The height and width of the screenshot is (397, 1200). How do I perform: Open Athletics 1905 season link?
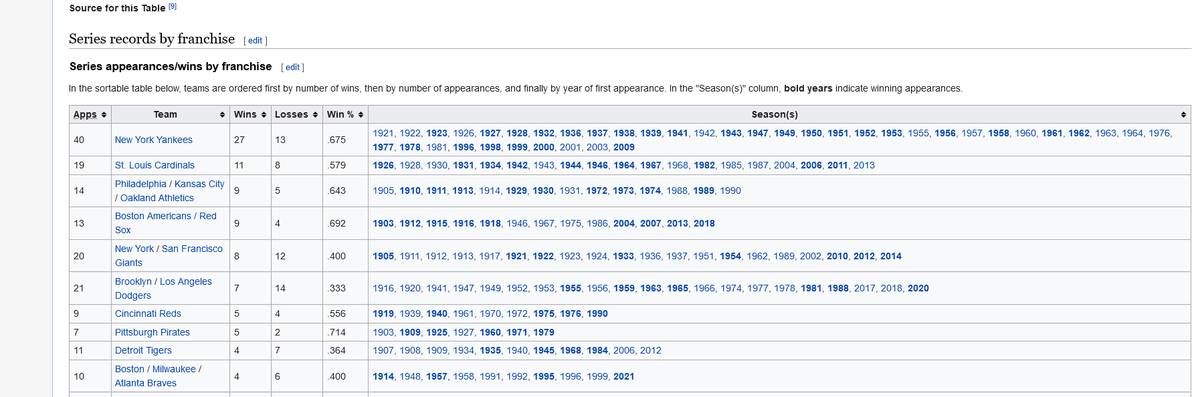tap(382, 190)
